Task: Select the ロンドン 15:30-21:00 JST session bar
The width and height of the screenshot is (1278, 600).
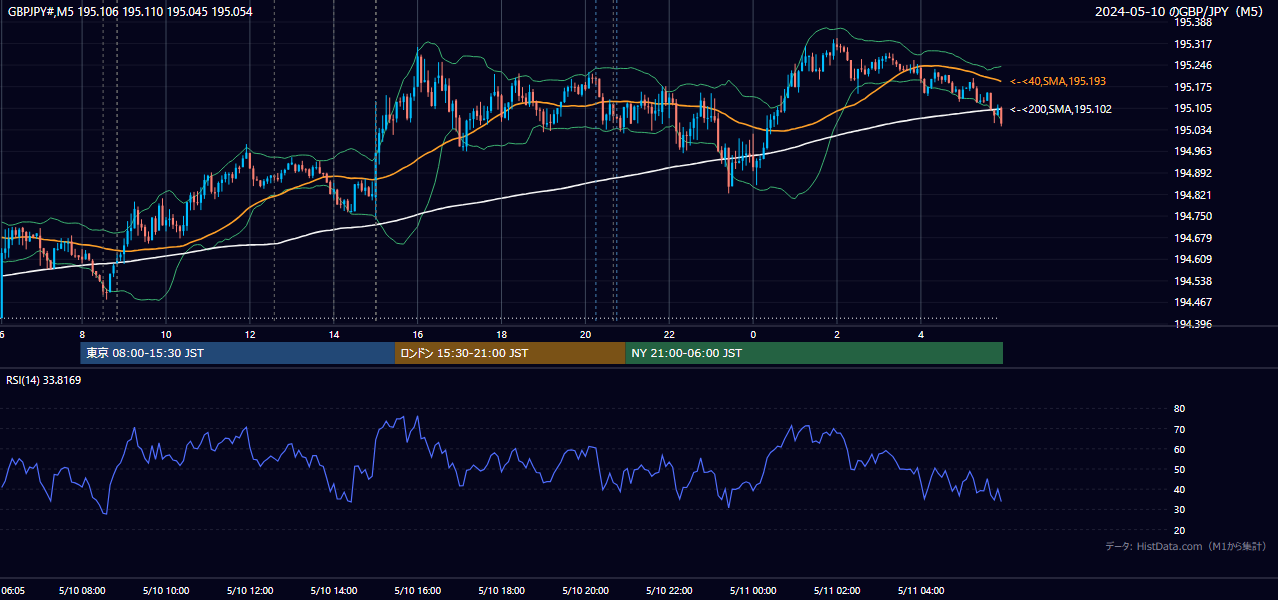Action: coord(510,353)
